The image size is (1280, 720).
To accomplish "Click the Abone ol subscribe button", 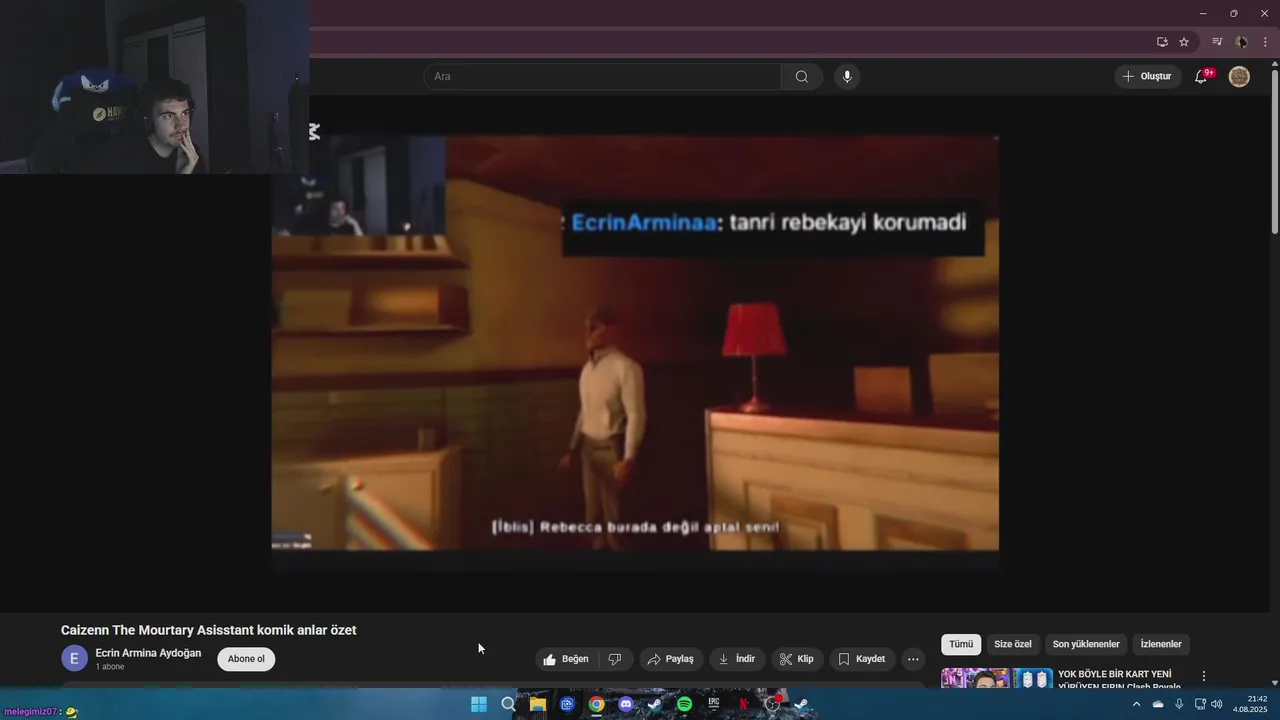I will pyautogui.click(x=246, y=659).
